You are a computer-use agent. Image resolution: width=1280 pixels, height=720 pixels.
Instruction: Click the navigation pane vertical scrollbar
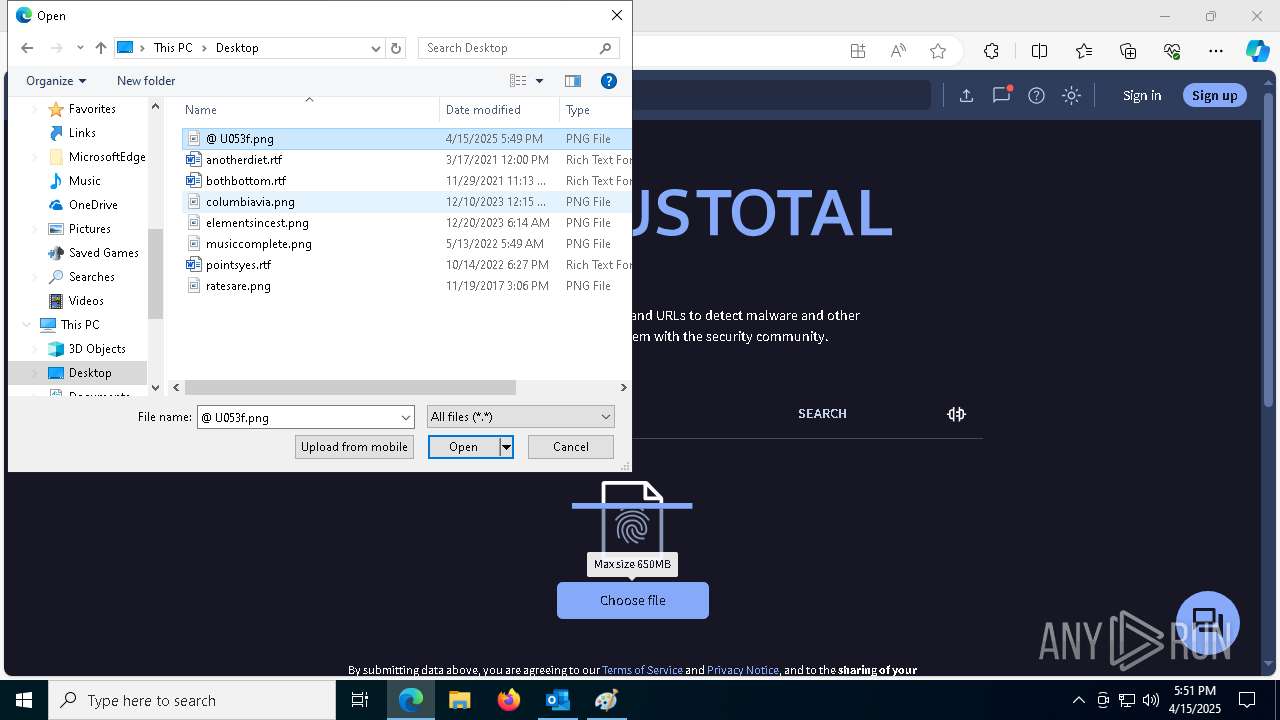coord(155,274)
